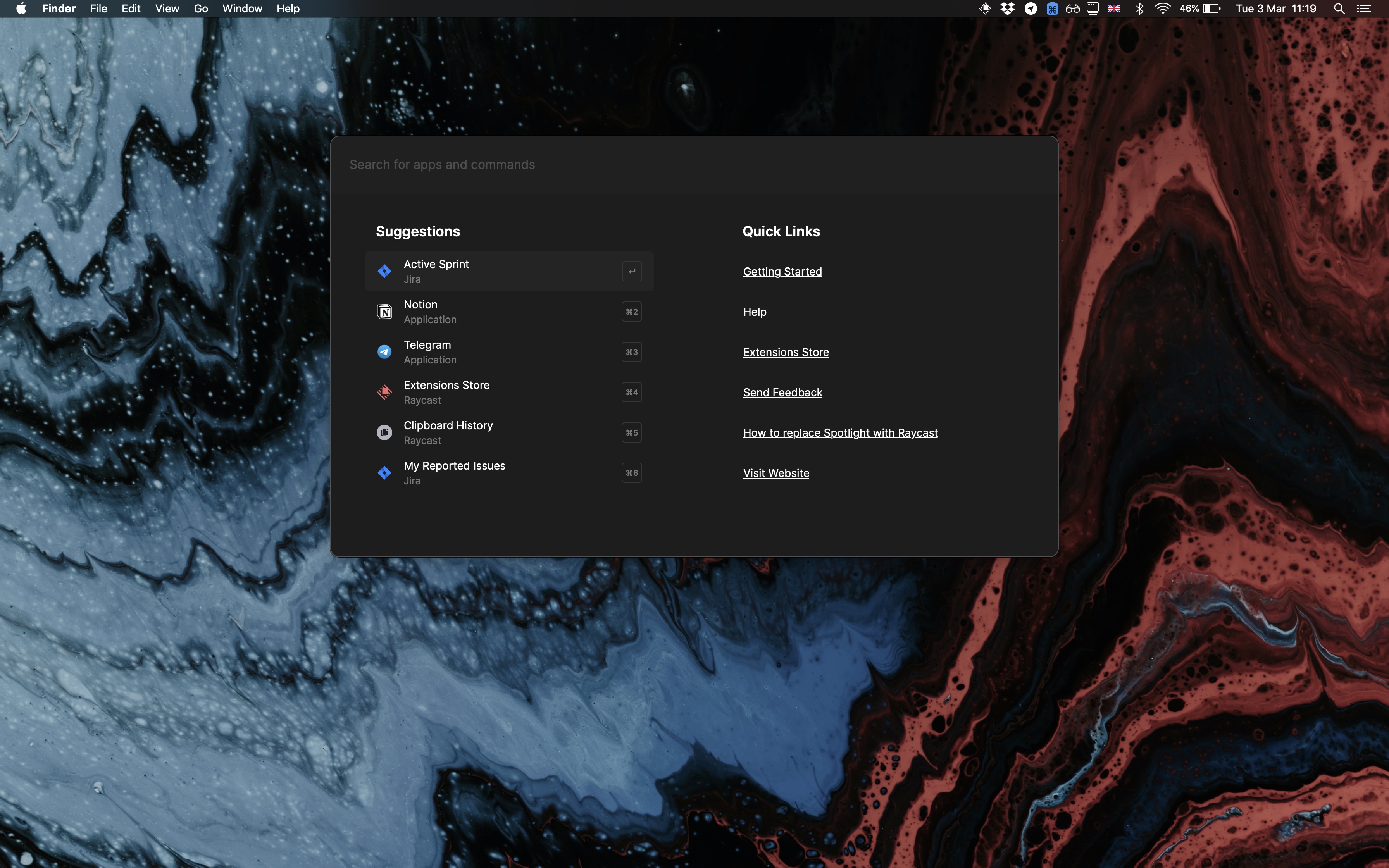Open the Help menu in the menu bar
Image resolution: width=1389 pixels, height=868 pixels.
pos(288,9)
